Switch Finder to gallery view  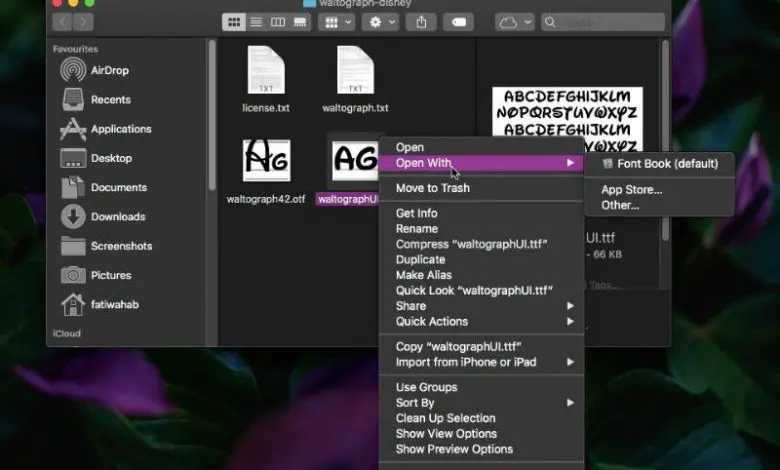300,22
